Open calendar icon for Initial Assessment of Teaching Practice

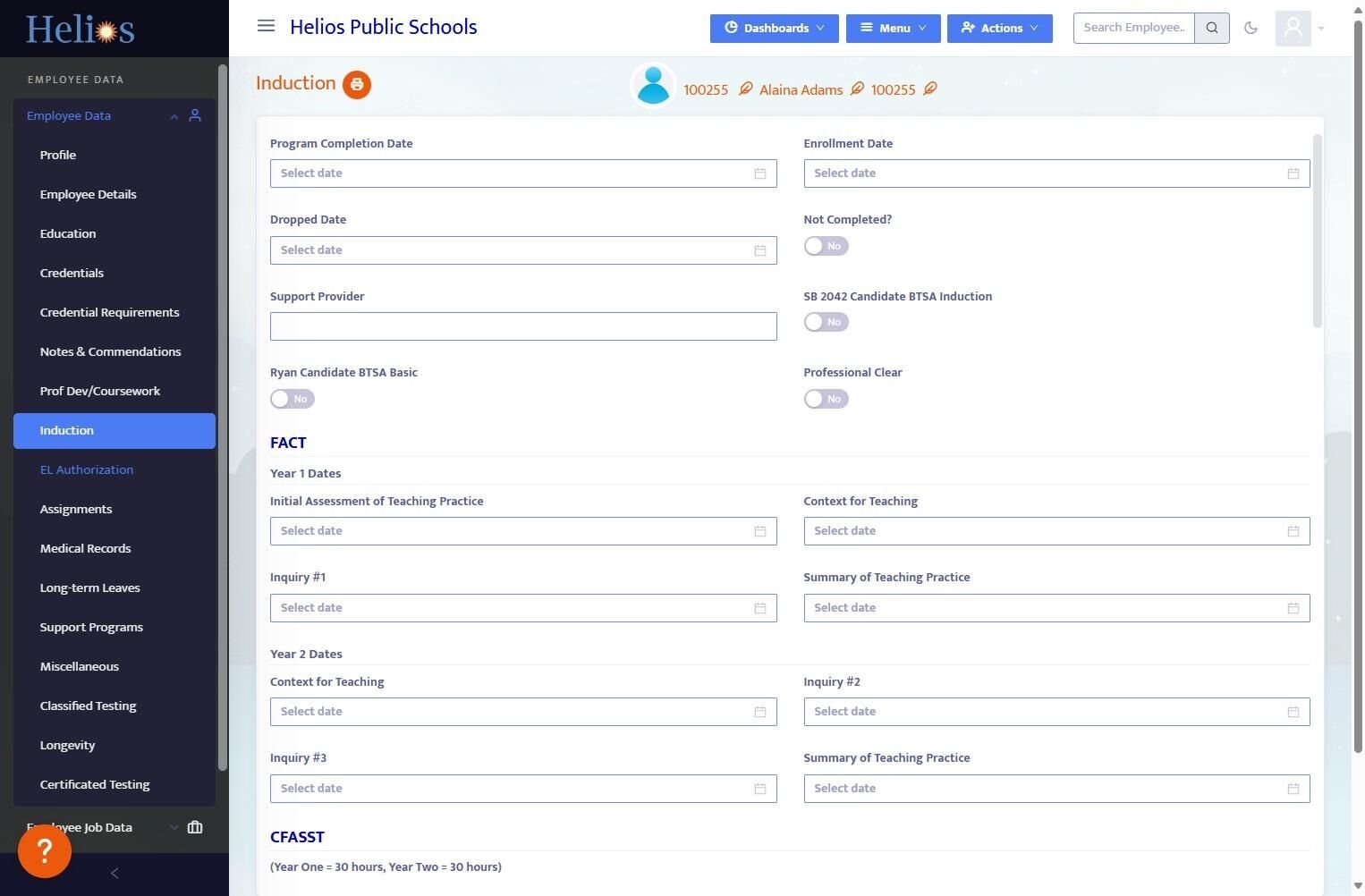(x=760, y=531)
